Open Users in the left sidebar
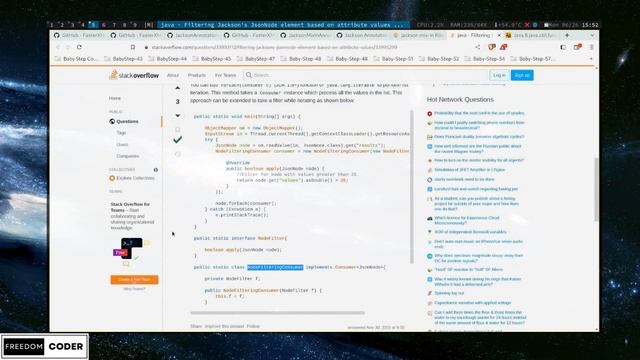The image size is (640, 360). tap(122, 145)
